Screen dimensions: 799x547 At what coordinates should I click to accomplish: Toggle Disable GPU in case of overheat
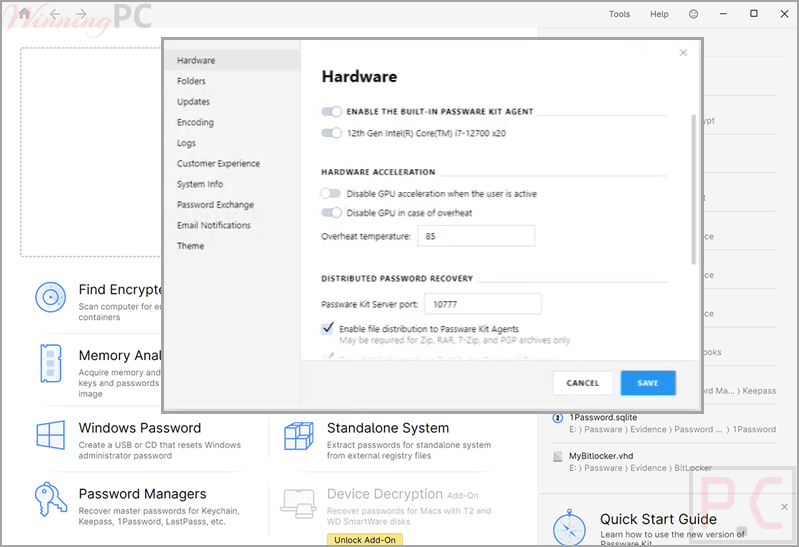331,213
